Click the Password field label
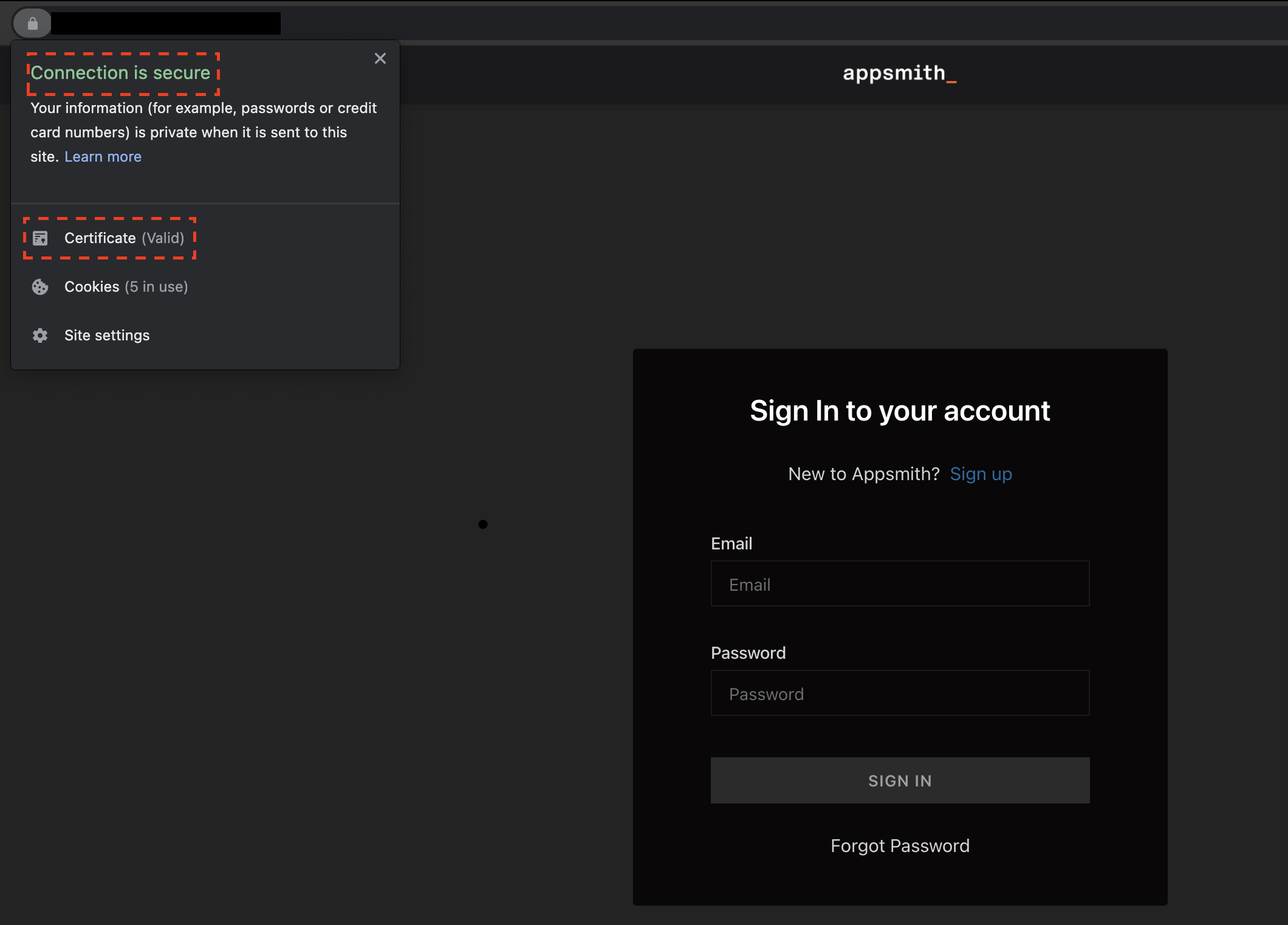Image resolution: width=1288 pixels, height=925 pixels. point(748,653)
